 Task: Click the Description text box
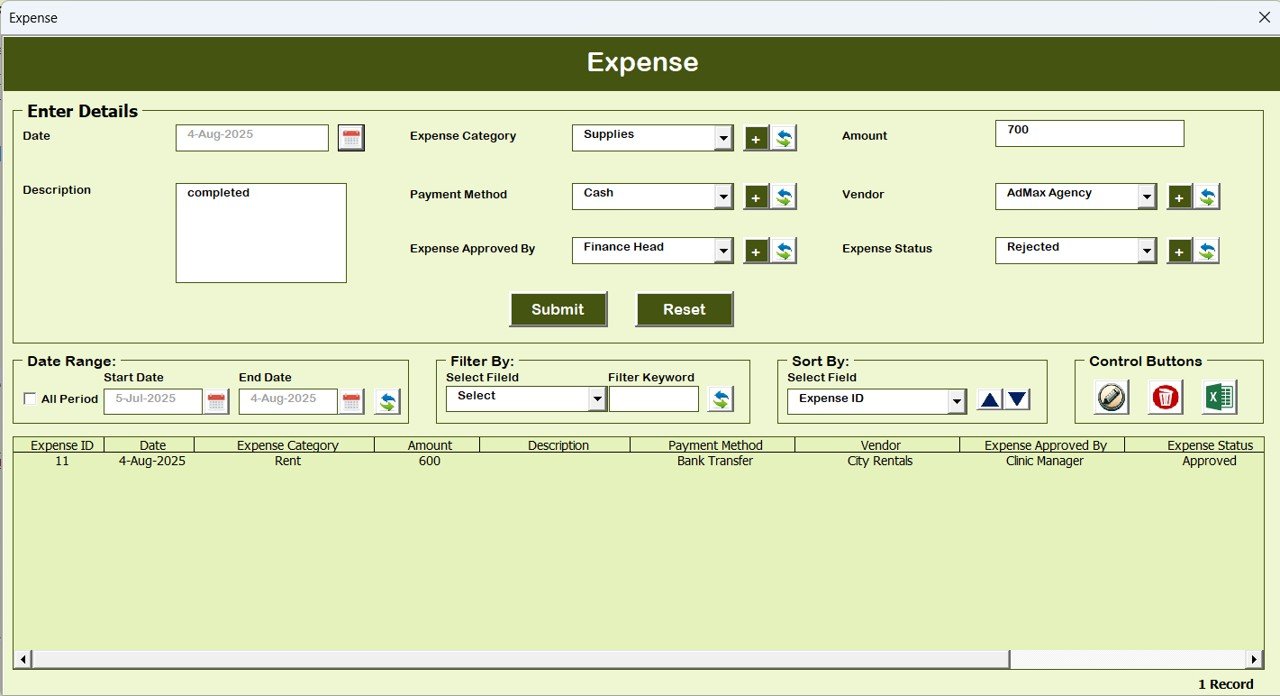(261, 233)
